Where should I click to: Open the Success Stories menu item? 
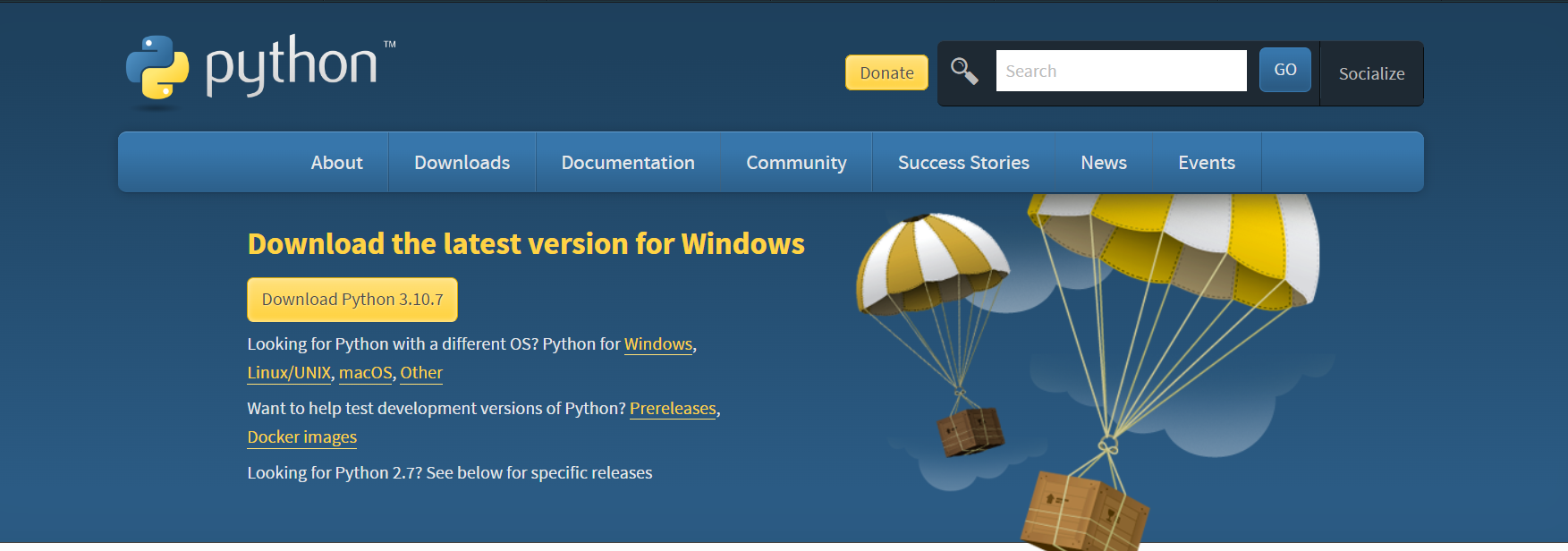pyautogui.click(x=963, y=163)
